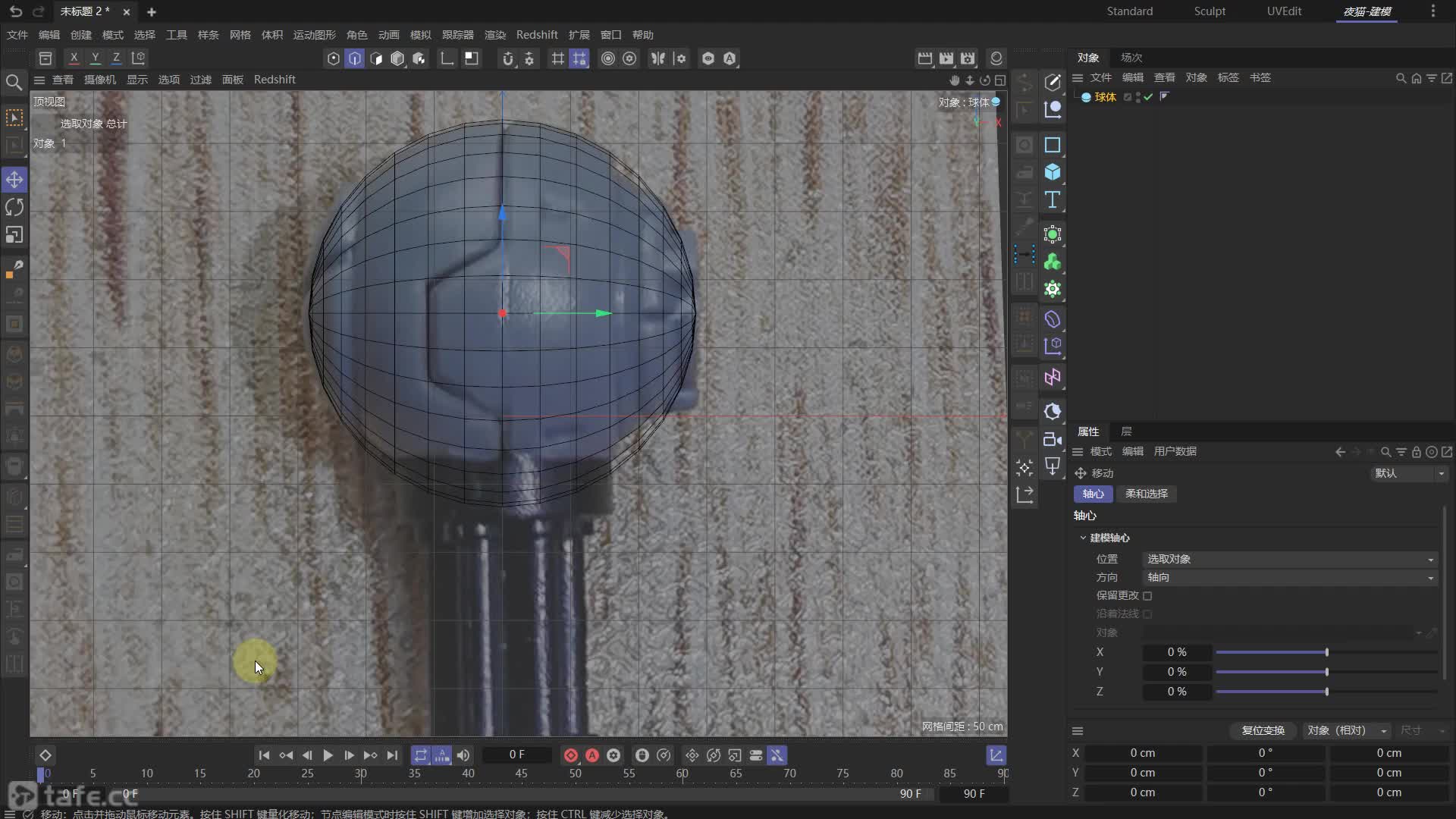
Task: Jump to the start of the timeline
Action: click(264, 755)
